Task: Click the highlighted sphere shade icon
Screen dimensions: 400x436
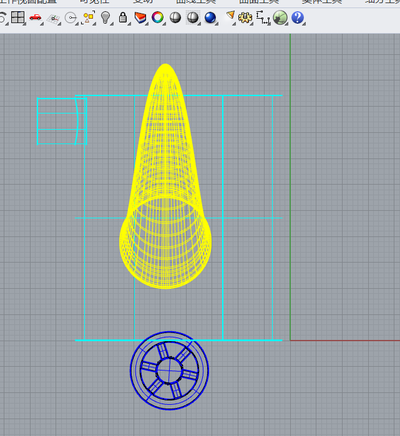Action: click(x=193, y=17)
